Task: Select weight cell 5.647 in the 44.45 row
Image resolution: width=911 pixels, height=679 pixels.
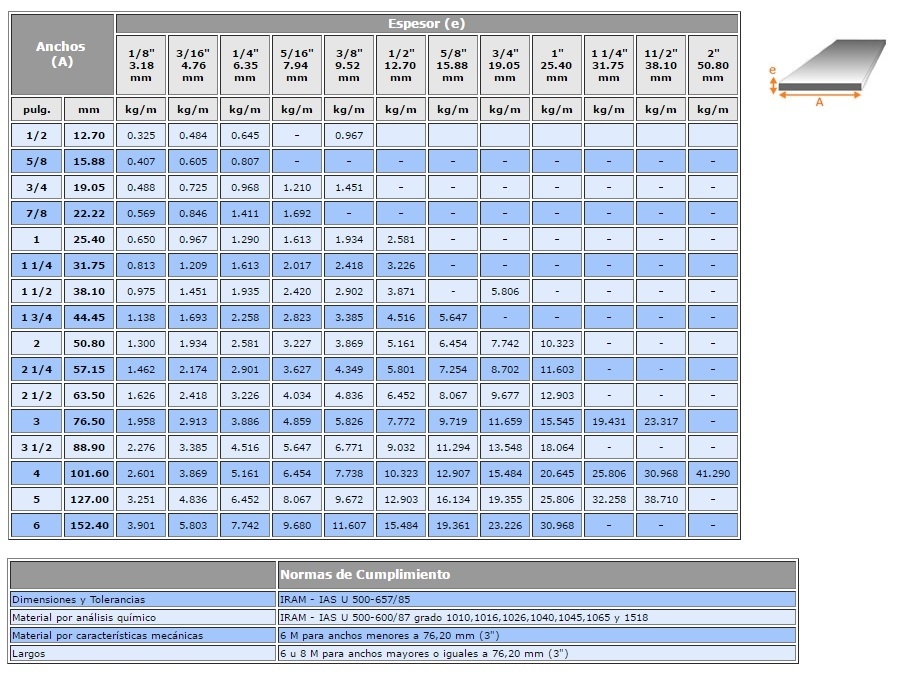Action: pyautogui.click(x=453, y=317)
